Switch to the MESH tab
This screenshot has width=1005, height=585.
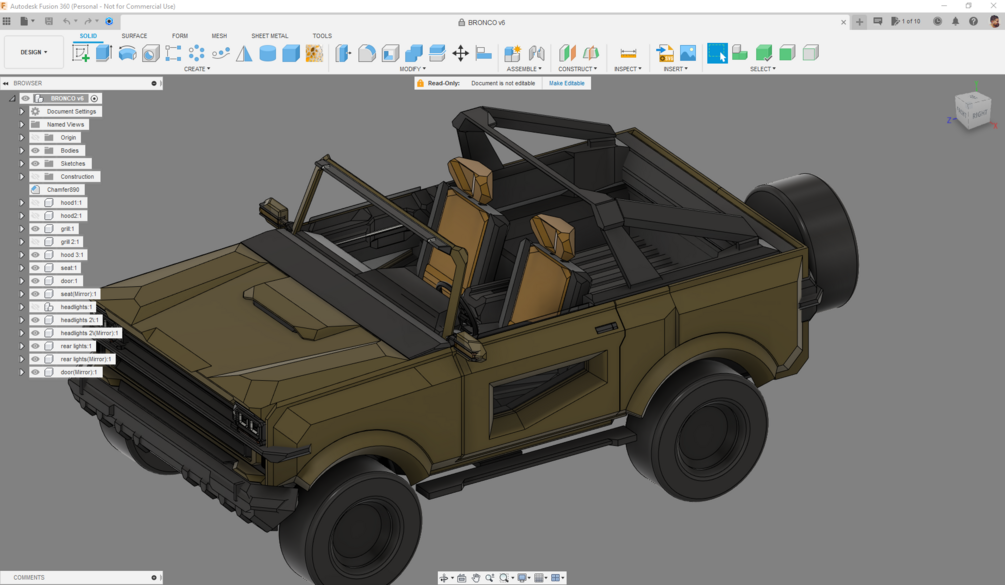tap(219, 36)
